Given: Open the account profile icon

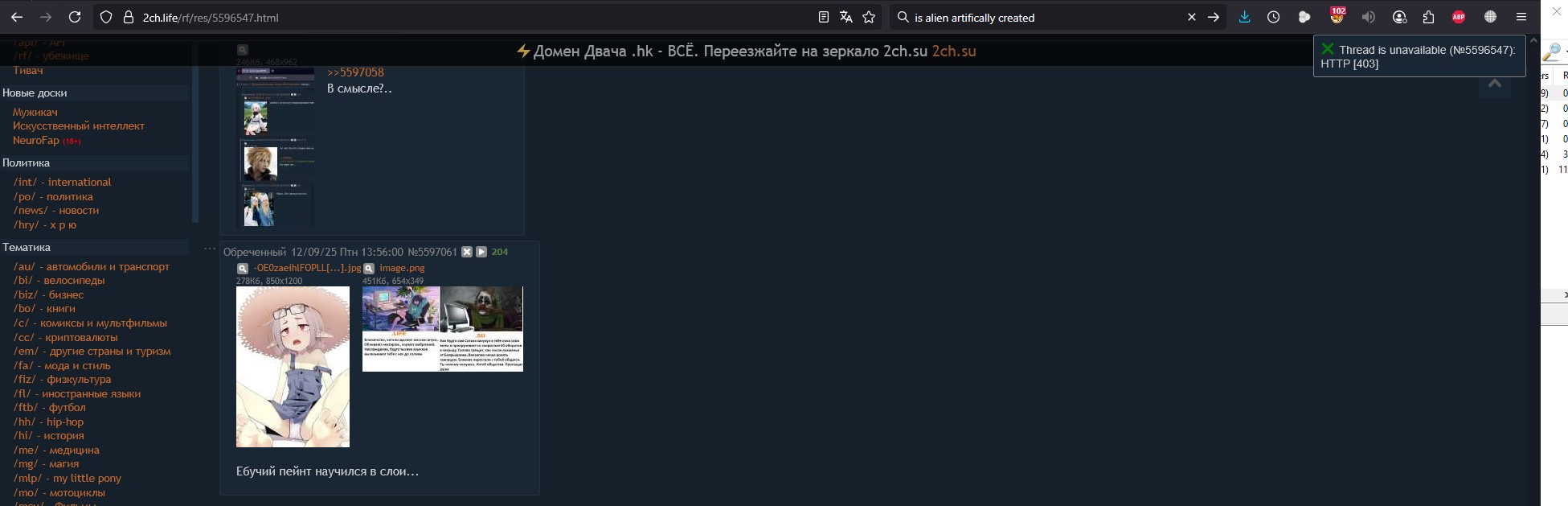Looking at the screenshot, I should (x=1399, y=17).
